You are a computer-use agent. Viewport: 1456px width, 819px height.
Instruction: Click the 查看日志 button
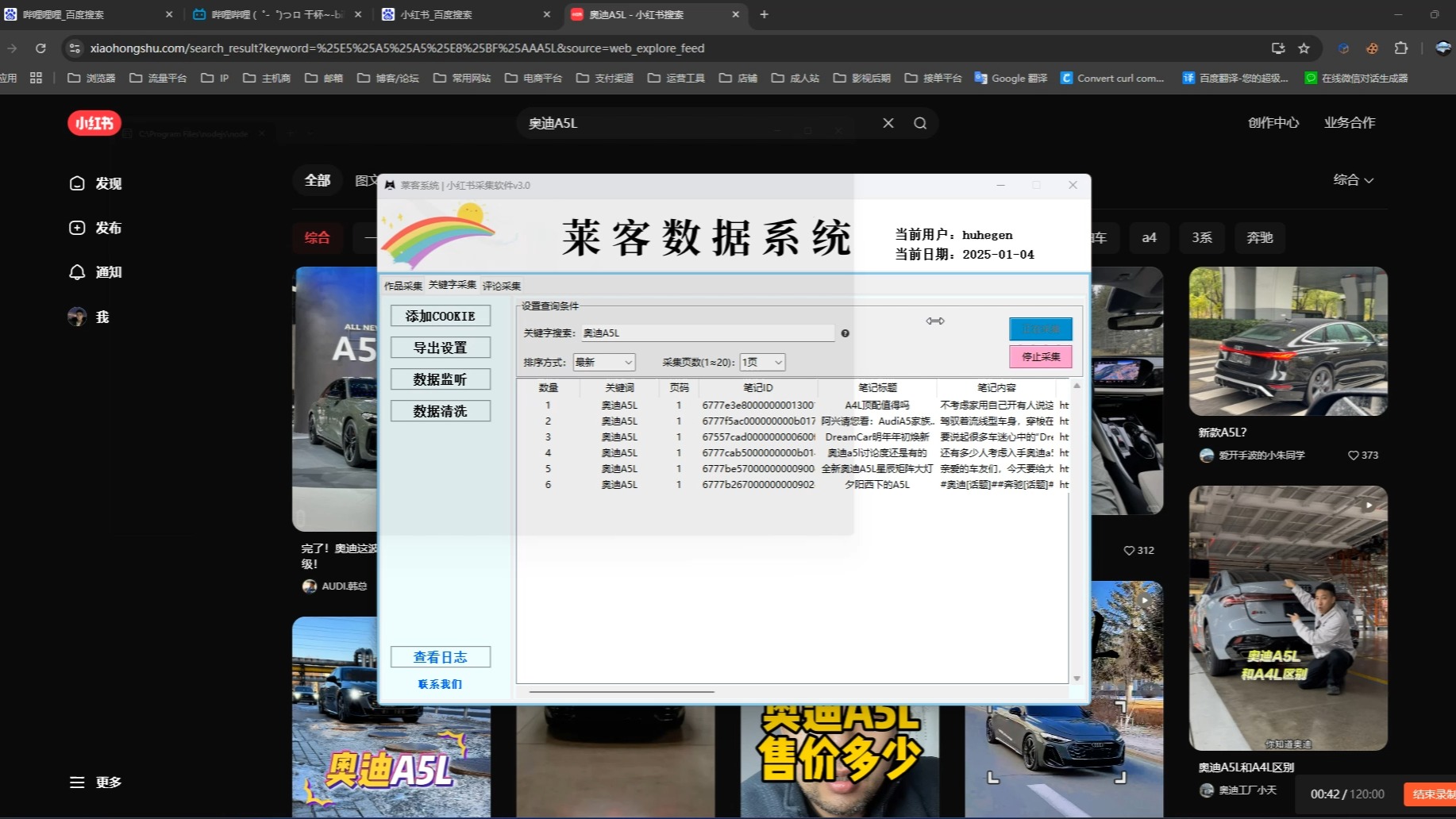coord(441,657)
